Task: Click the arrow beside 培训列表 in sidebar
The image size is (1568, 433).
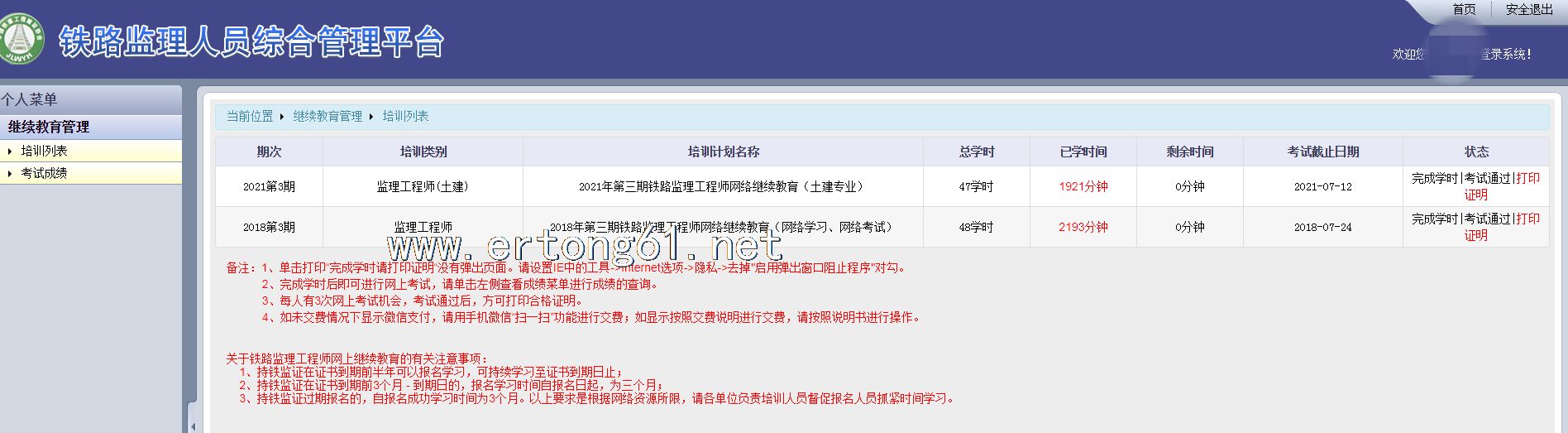Action: coord(9,152)
